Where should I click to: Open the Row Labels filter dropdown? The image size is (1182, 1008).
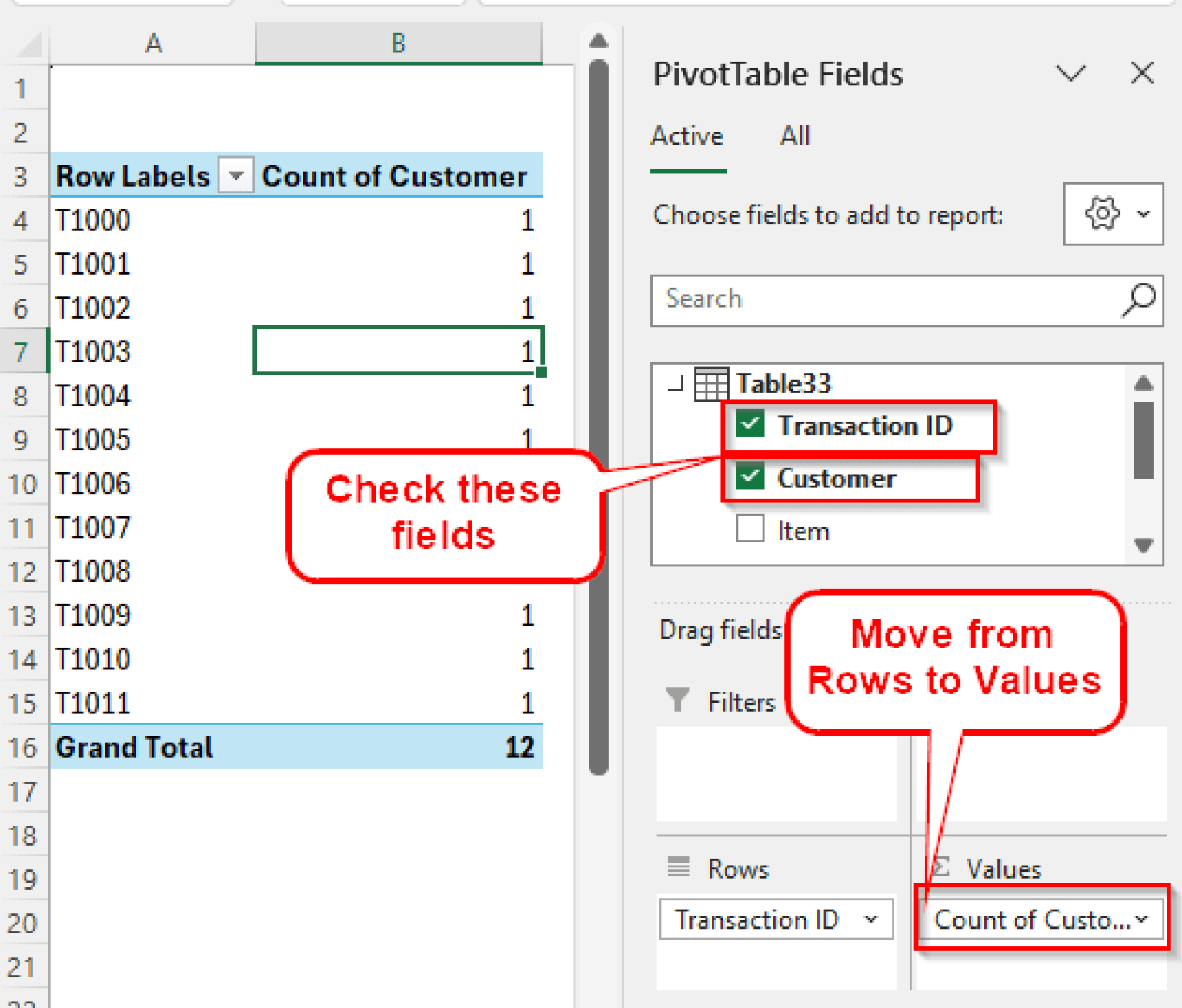tap(235, 175)
